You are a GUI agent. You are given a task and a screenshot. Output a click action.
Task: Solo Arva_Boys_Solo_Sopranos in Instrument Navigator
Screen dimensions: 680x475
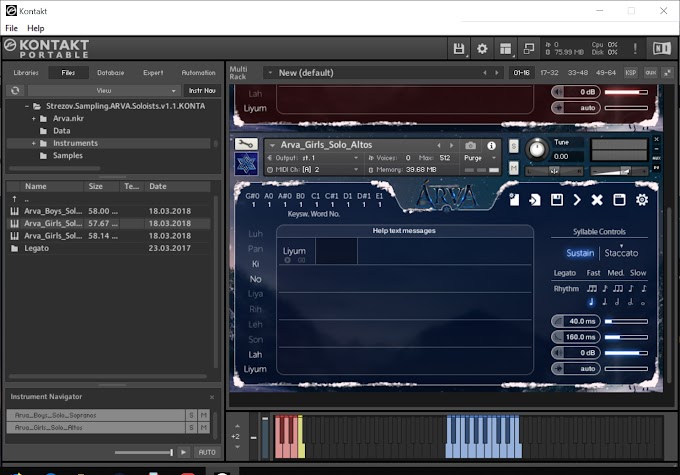[191, 415]
